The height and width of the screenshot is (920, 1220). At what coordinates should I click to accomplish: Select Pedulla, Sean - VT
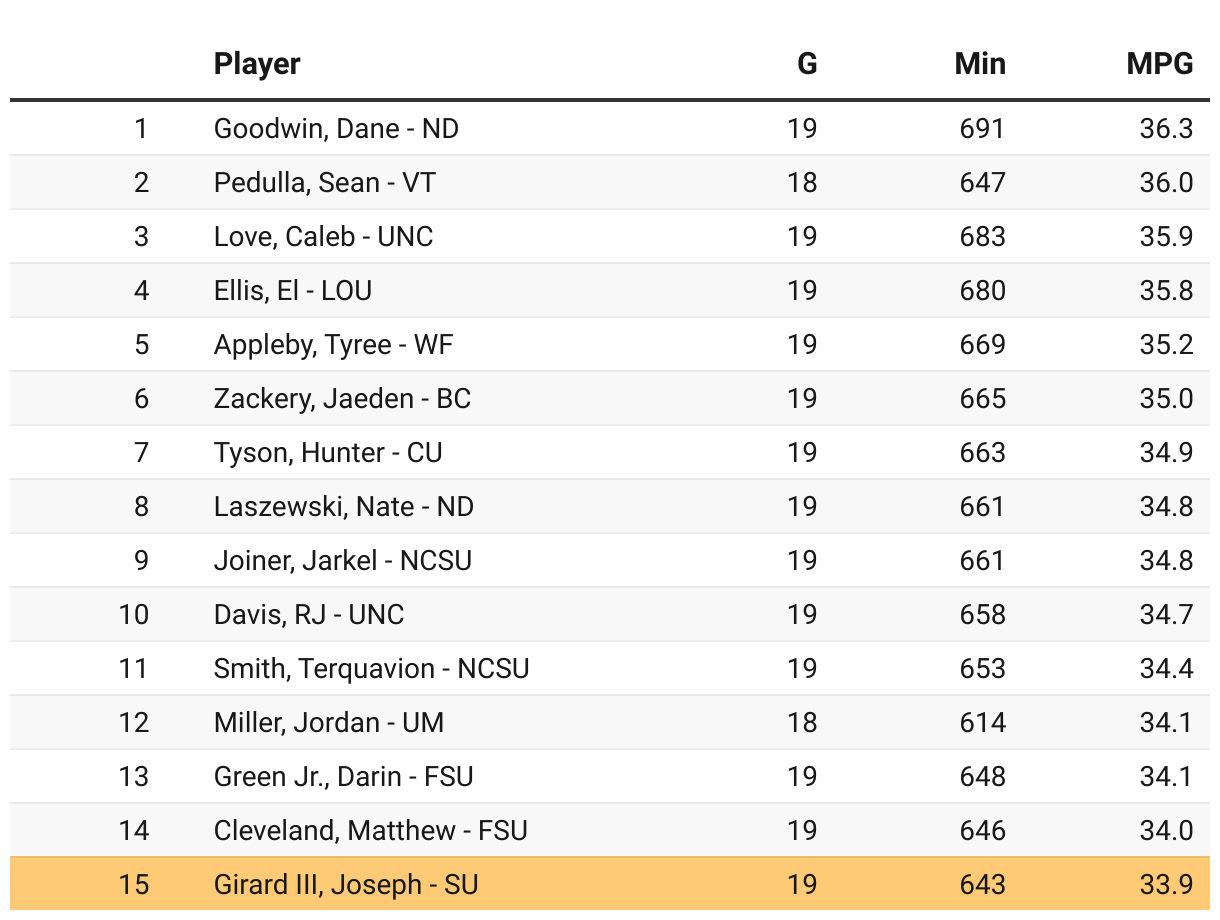coord(325,183)
